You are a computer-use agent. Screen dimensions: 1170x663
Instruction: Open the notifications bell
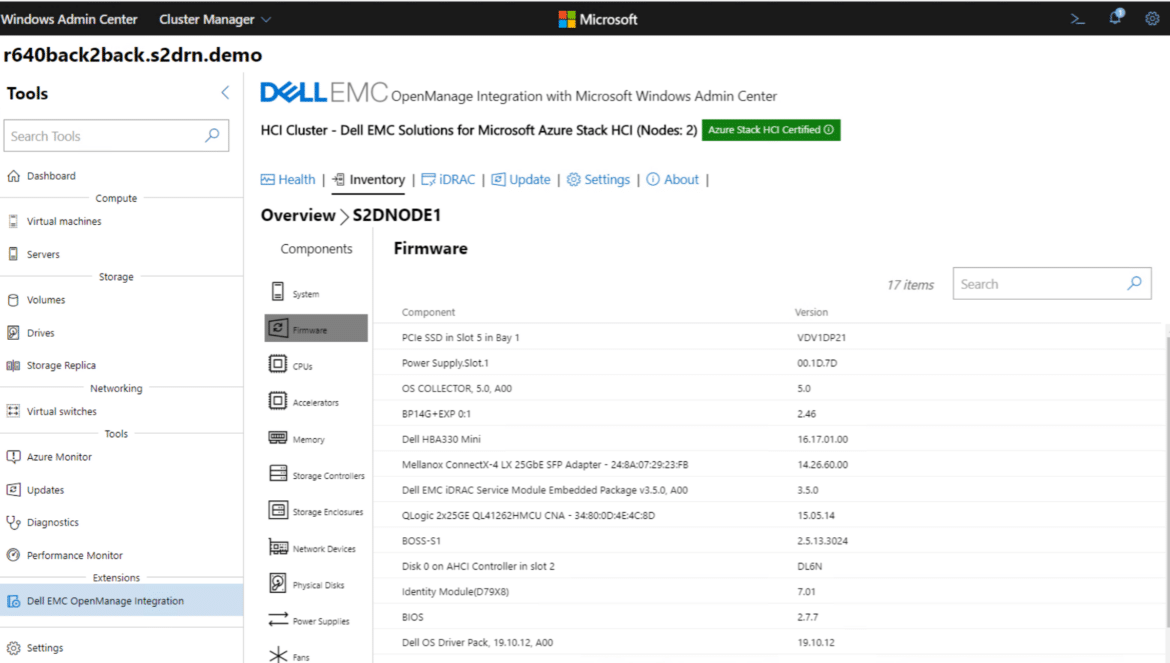pos(1116,17)
